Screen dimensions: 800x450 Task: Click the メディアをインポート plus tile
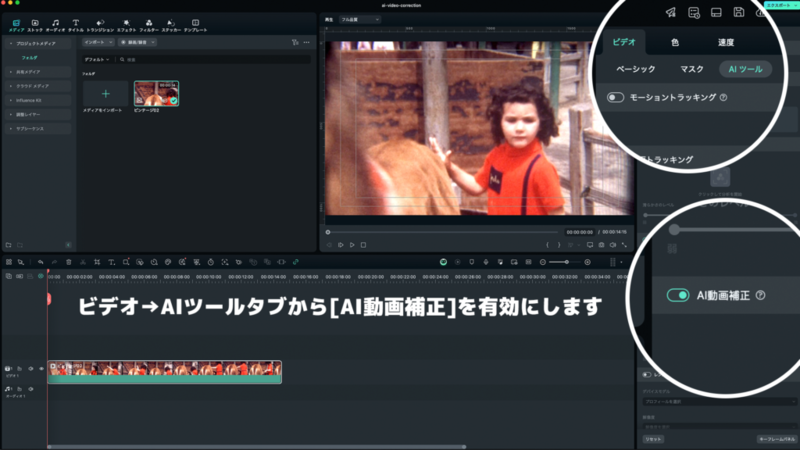coord(106,94)
